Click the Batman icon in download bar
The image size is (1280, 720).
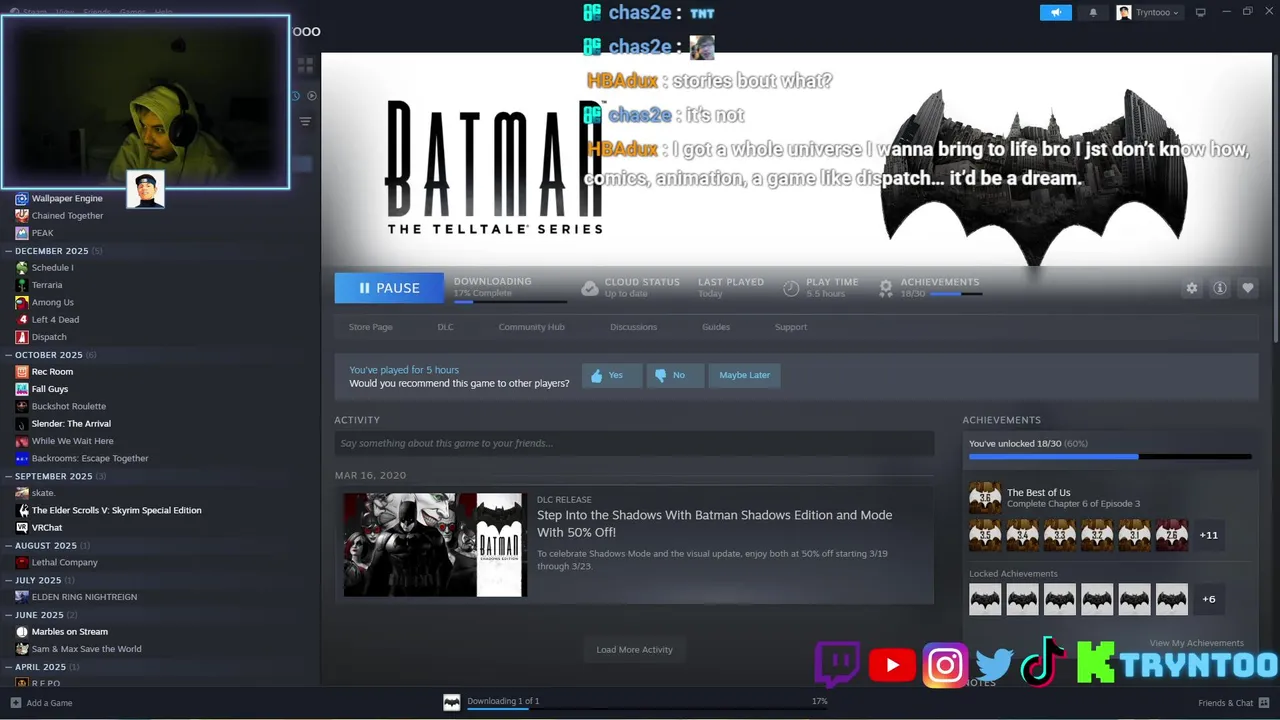click(451, 702)
